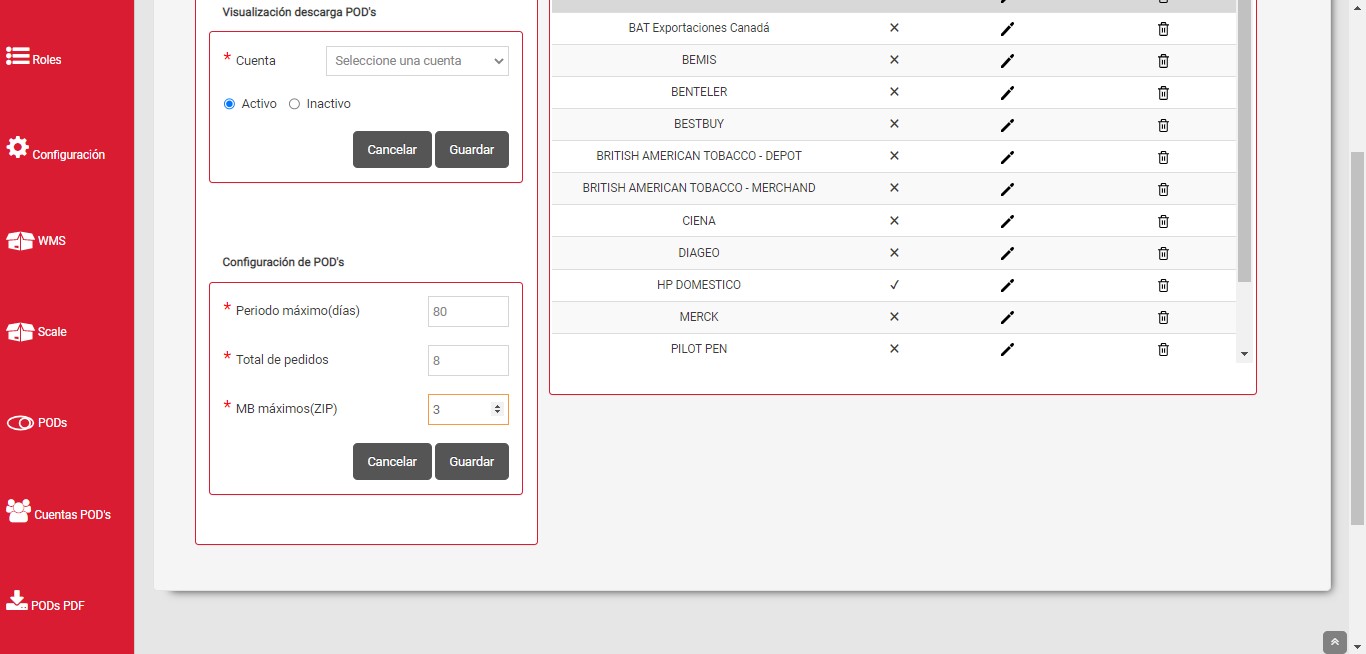The image size is (1366, 654).
Task: Click the table scrollbar down arrow
Action: click(x=1244, y=354)
